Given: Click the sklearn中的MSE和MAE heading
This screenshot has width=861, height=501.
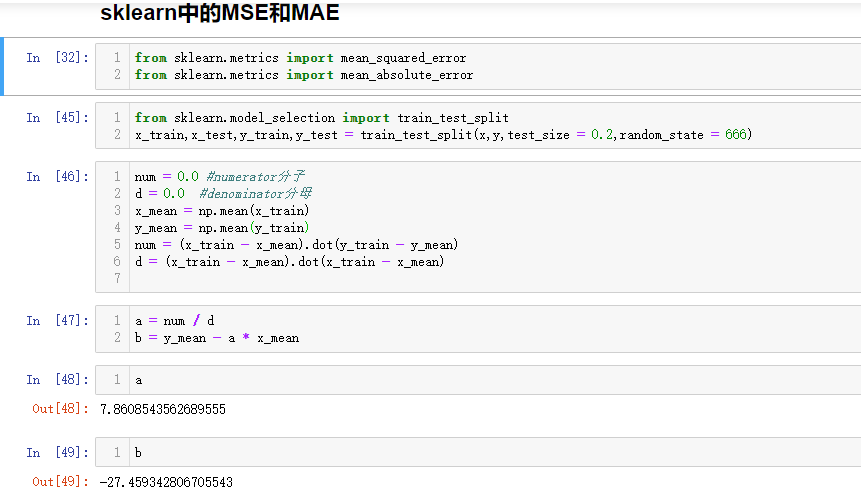Looking at the screenshot, I should point(220,14).
